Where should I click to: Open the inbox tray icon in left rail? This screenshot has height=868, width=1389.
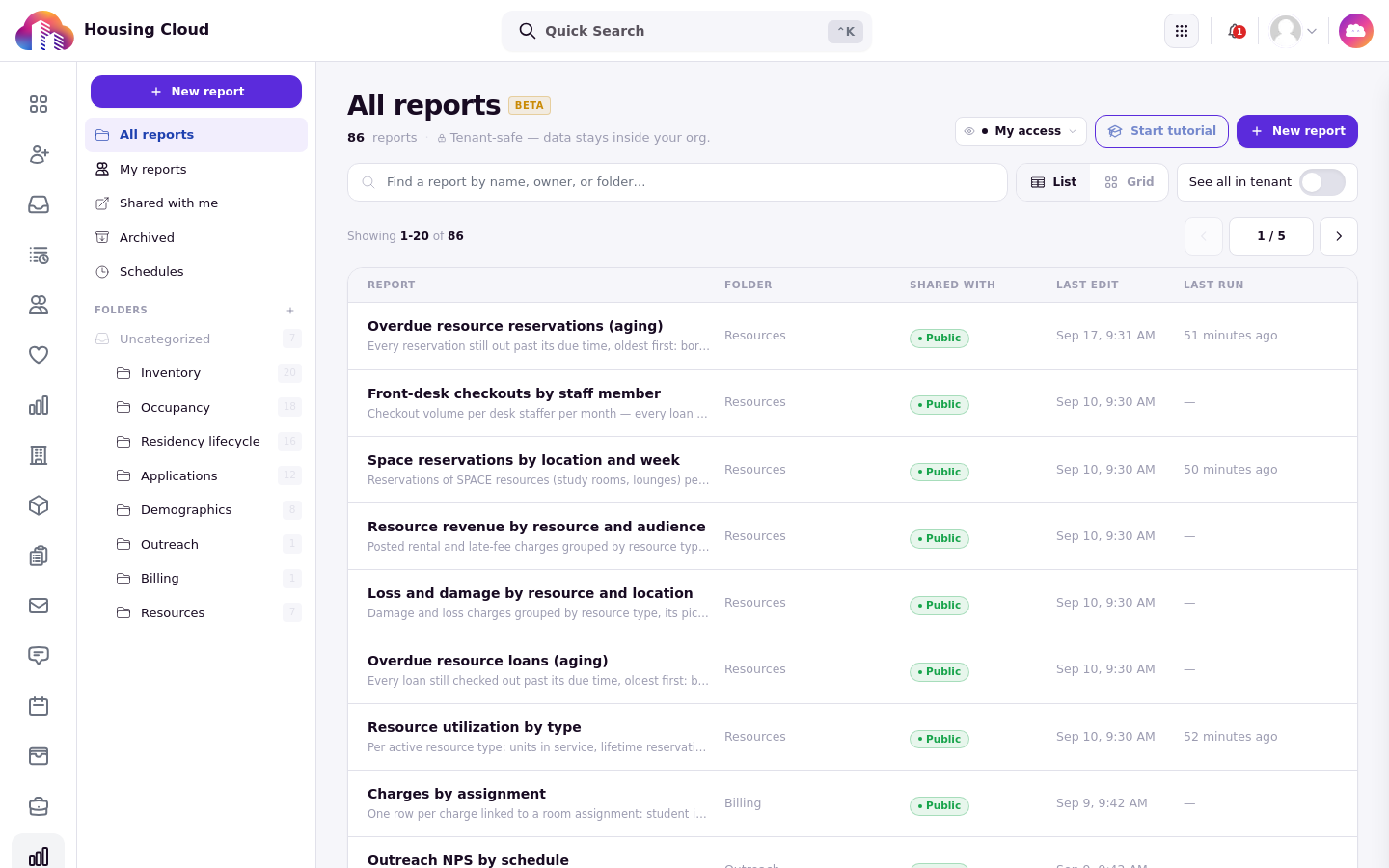(39, 204)
